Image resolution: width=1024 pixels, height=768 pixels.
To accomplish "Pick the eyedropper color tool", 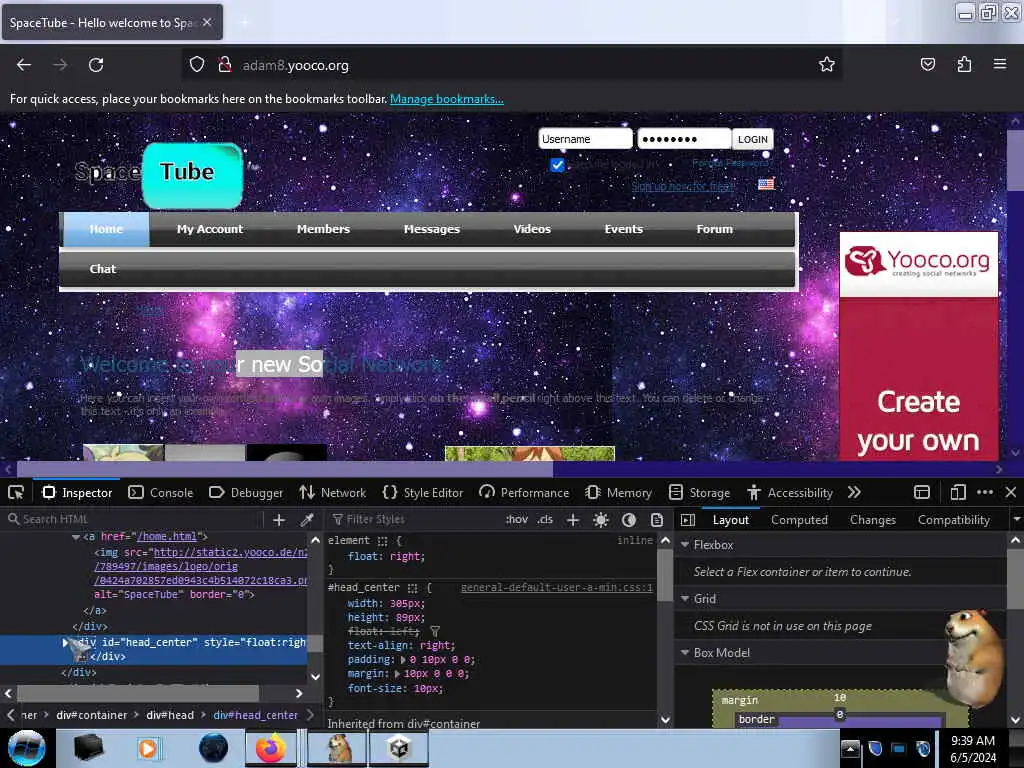I will tap(307, 520).
